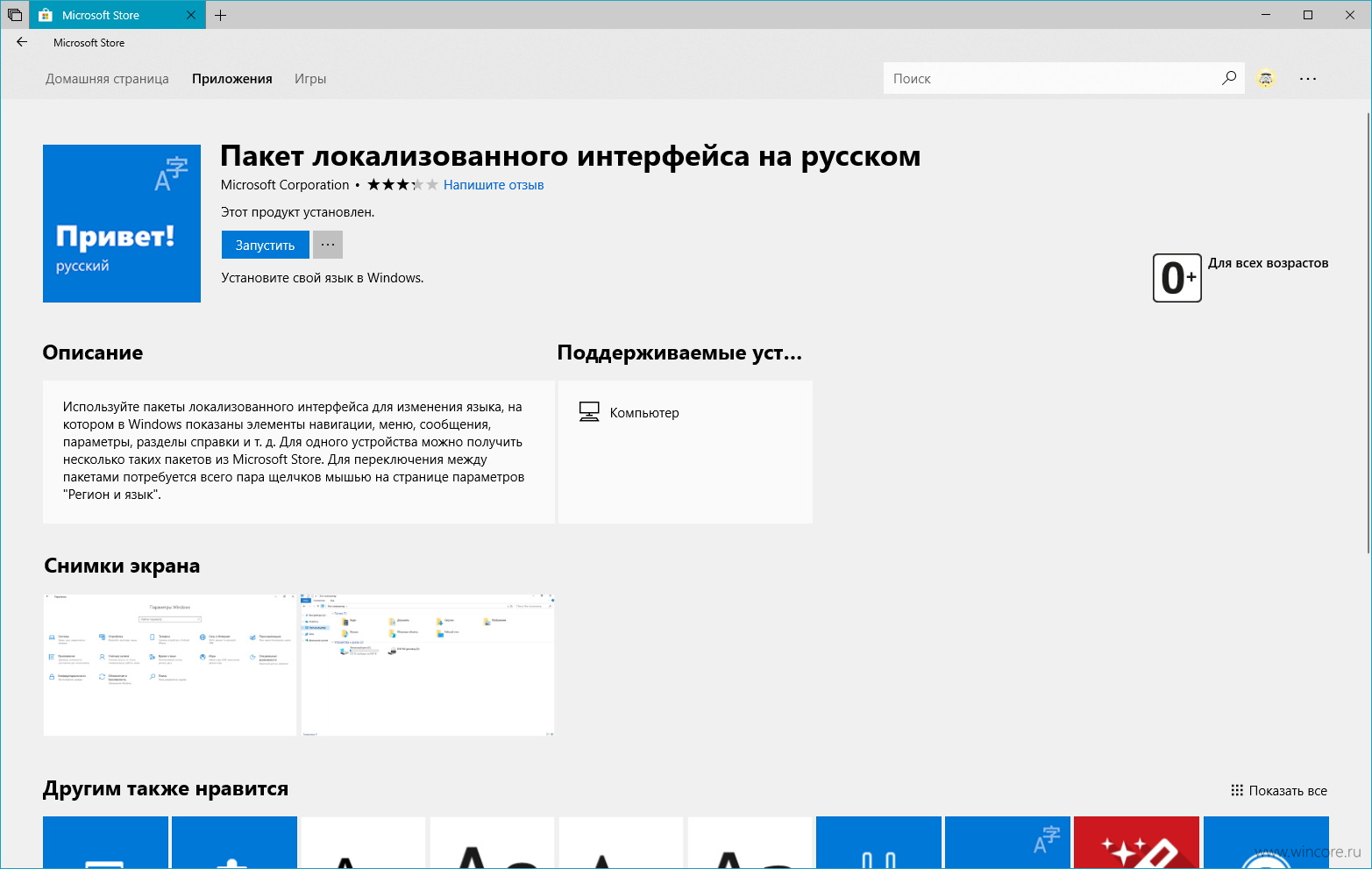Click Этот продукт установлен status text

click(297, 212)
